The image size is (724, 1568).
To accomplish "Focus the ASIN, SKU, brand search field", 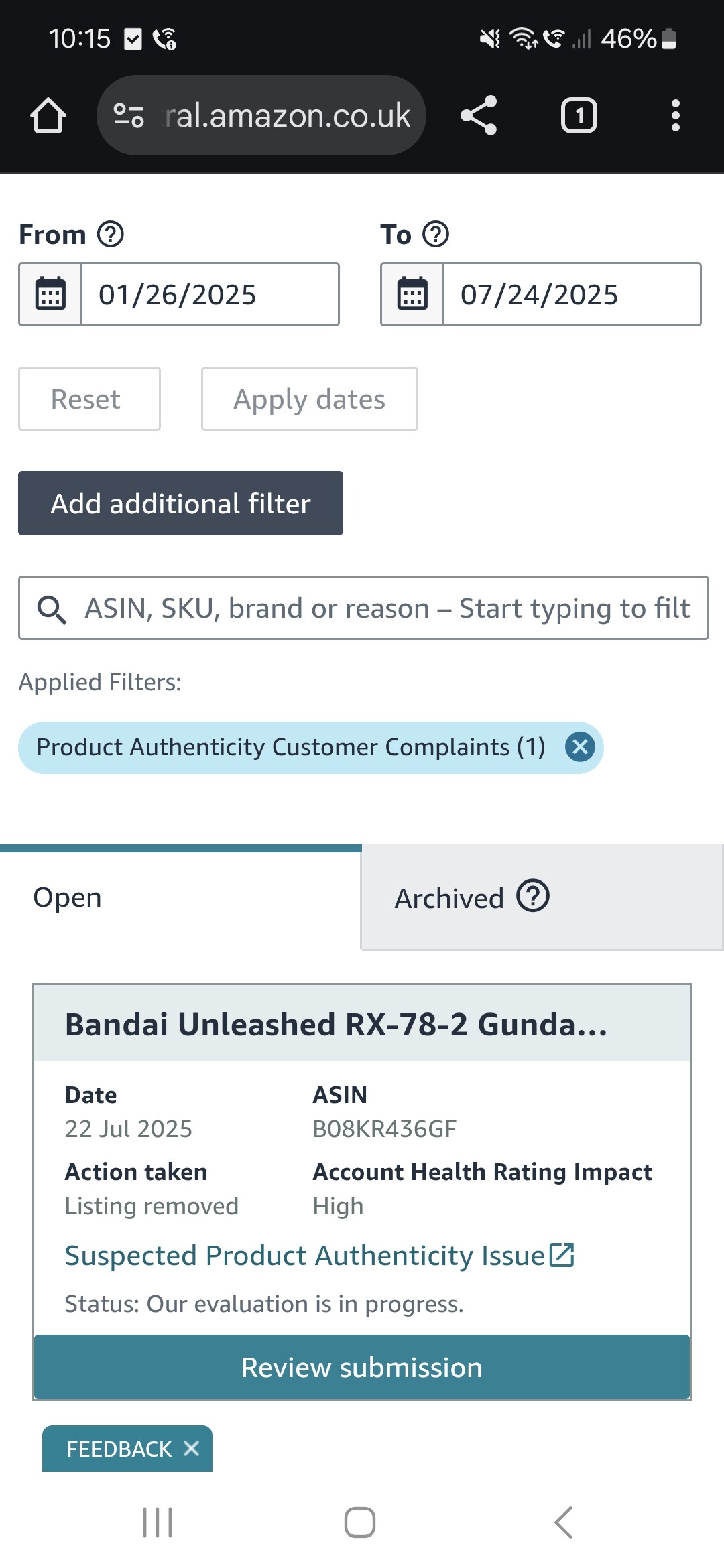I will pyautogui.click(x=385, y=608).
